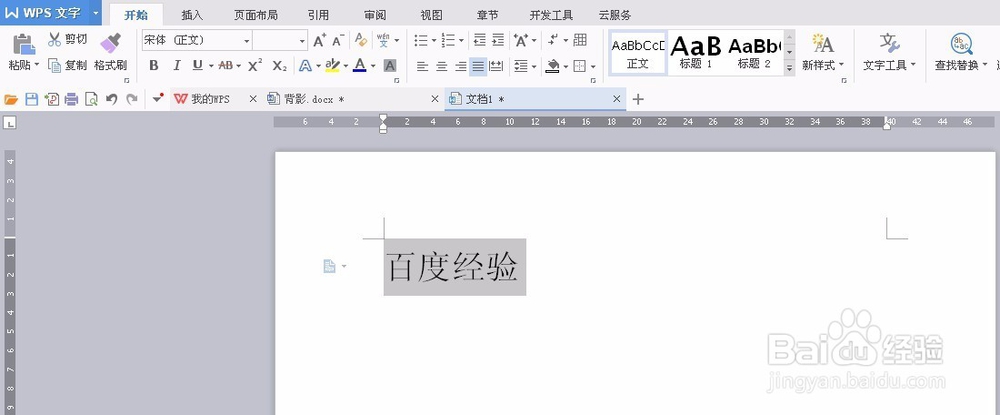The height and width of the screenshot is (415, 1000).
Task: Center align the text
Action: tap(441, 66)
